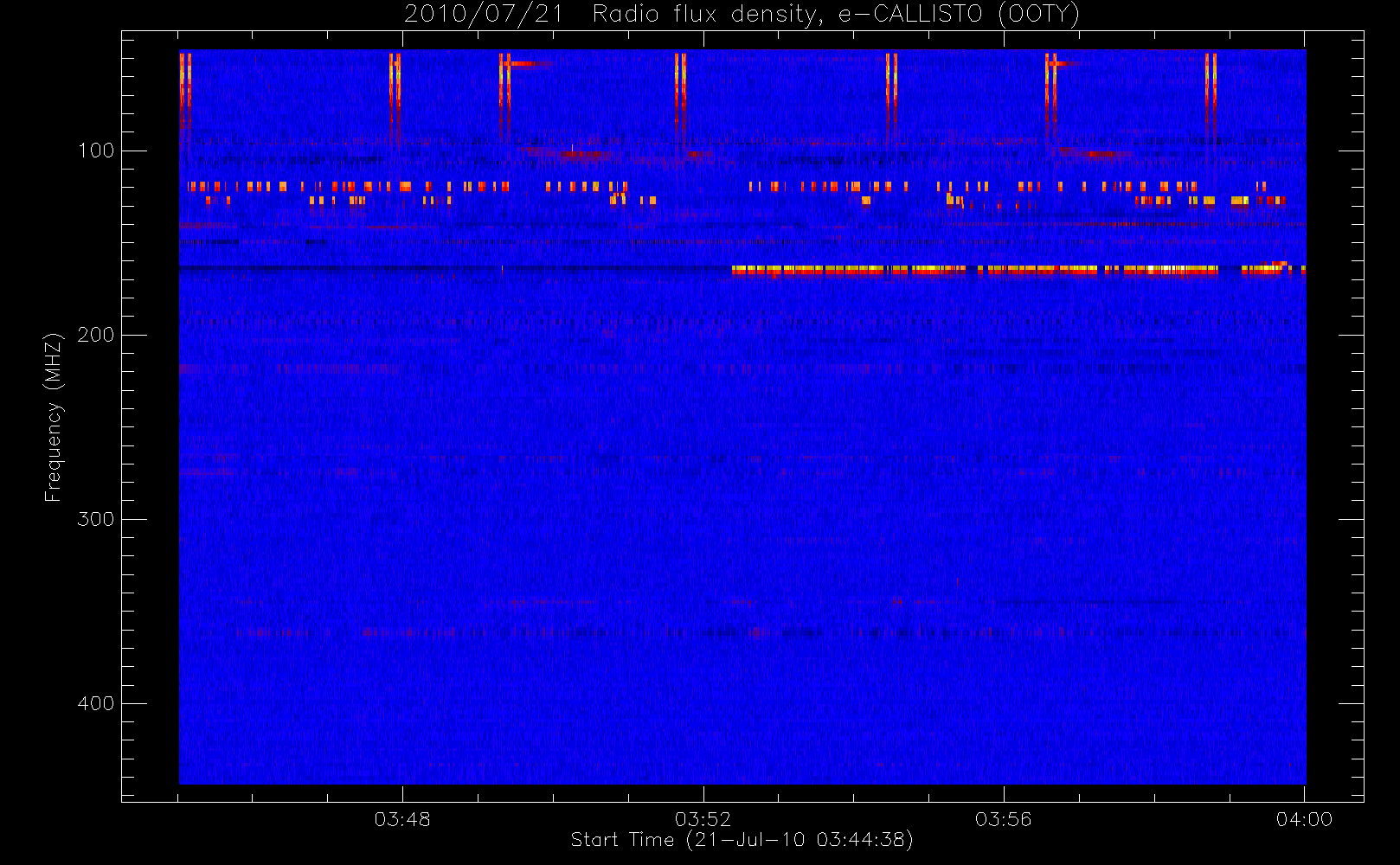Viewport: 1400px width, 865px height.
Task: Click the 'Start Time (21-Jul-10 03:44:38)' label
Action: [x=742, y=840]
